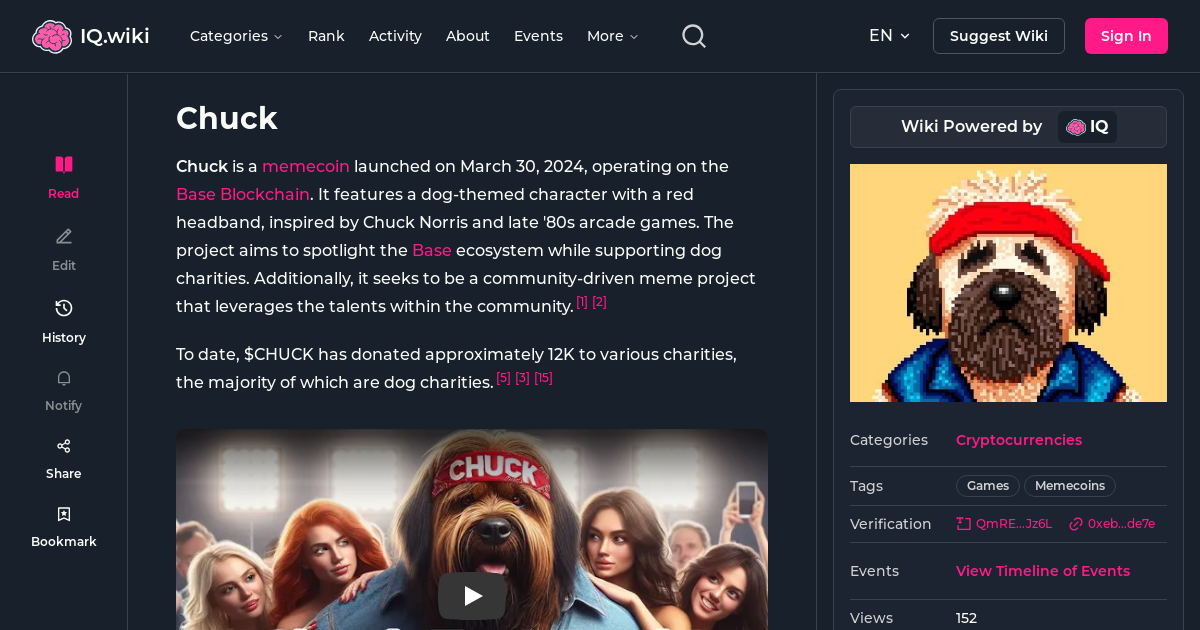Select the Memecoins tag
Screen dimensions: 1200x630
(1069, 485)
